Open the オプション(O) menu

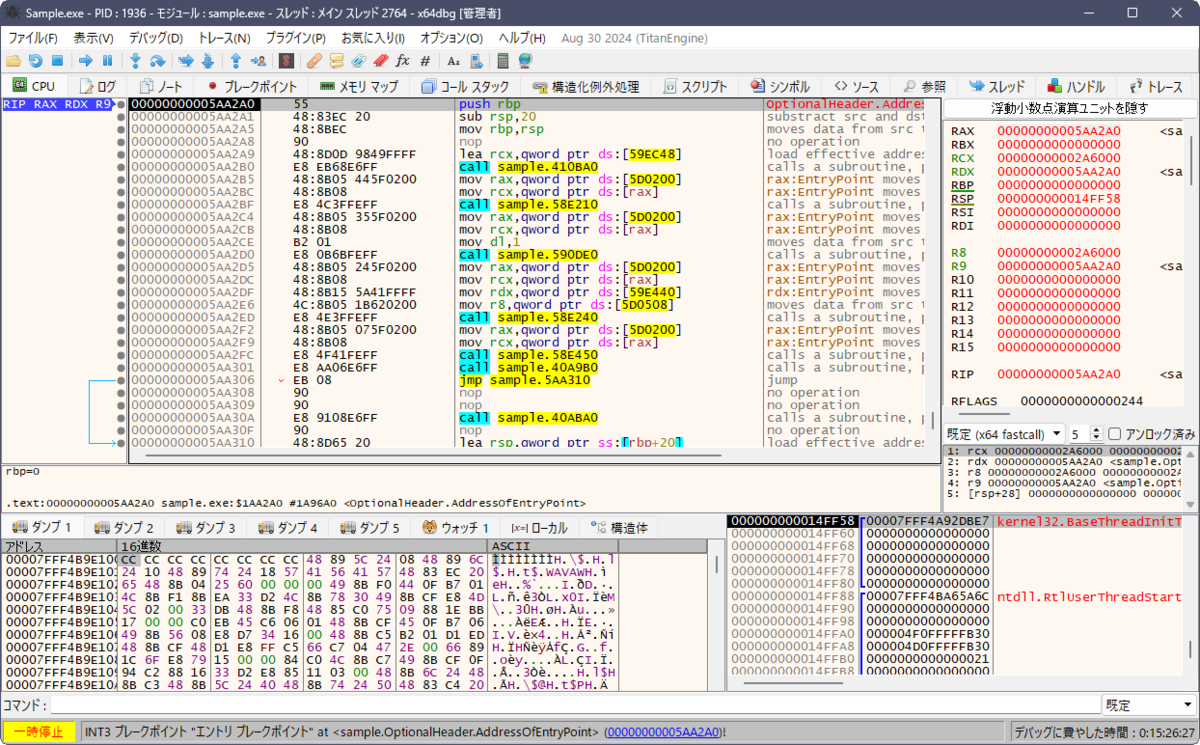451,38
